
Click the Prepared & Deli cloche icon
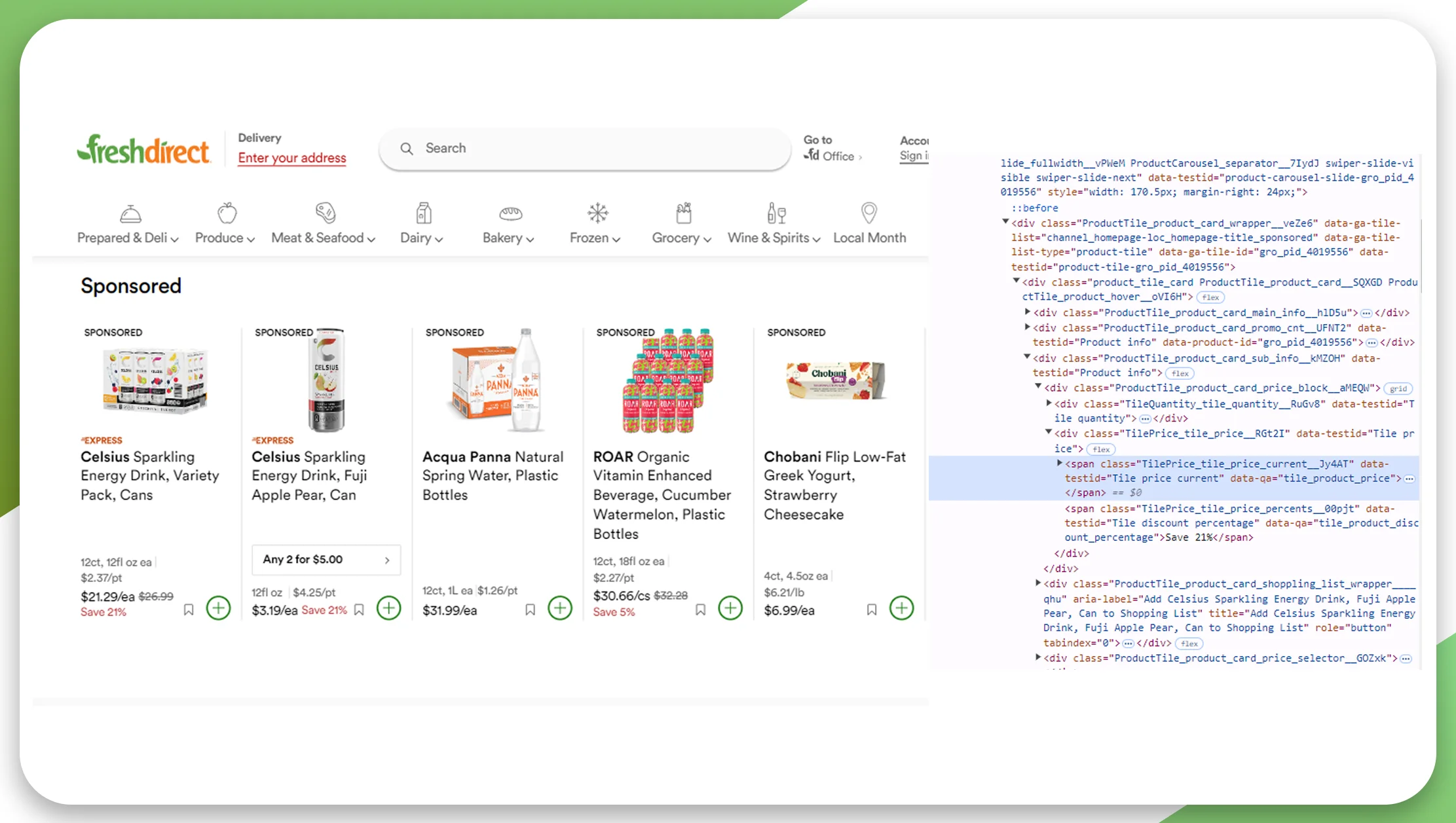[x=130, y=213]
